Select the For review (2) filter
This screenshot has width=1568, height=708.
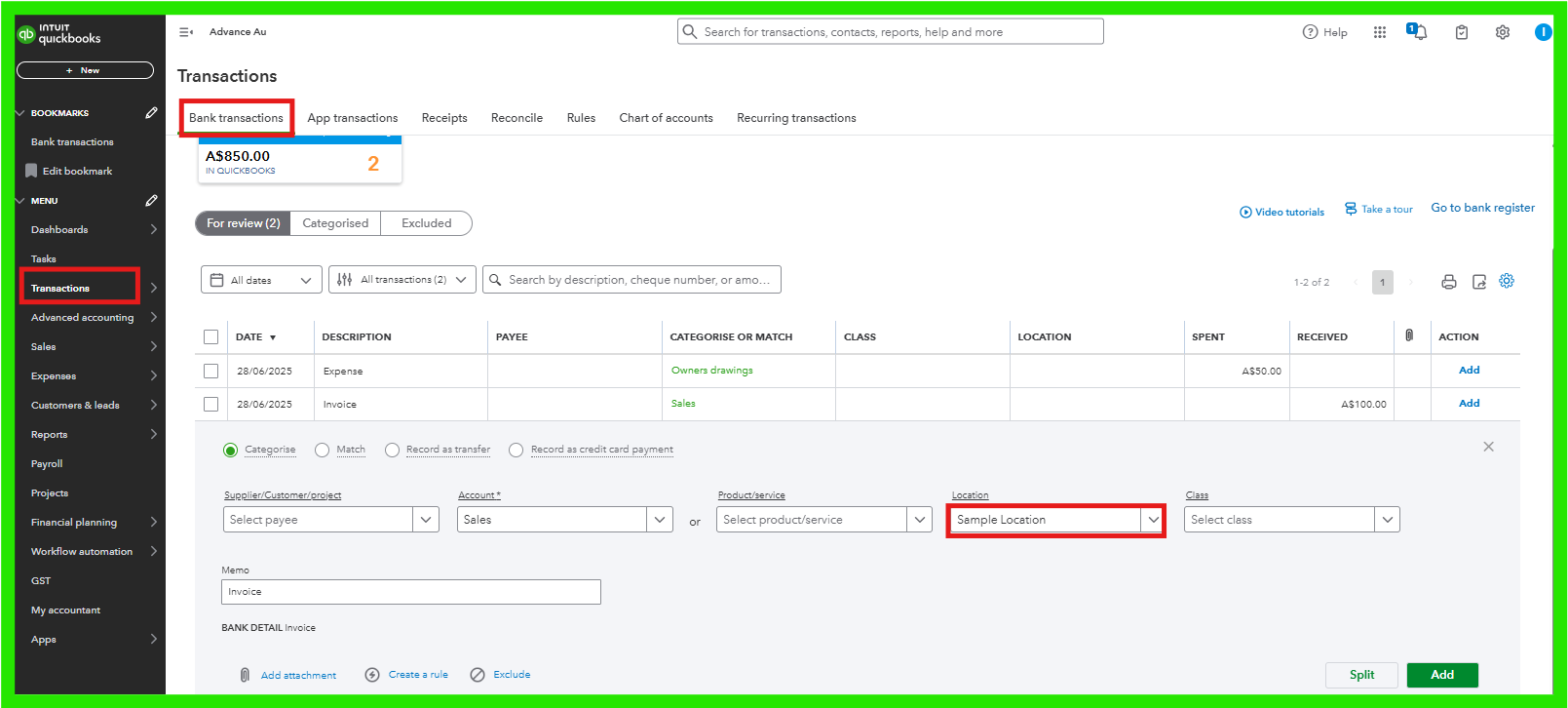243,223
